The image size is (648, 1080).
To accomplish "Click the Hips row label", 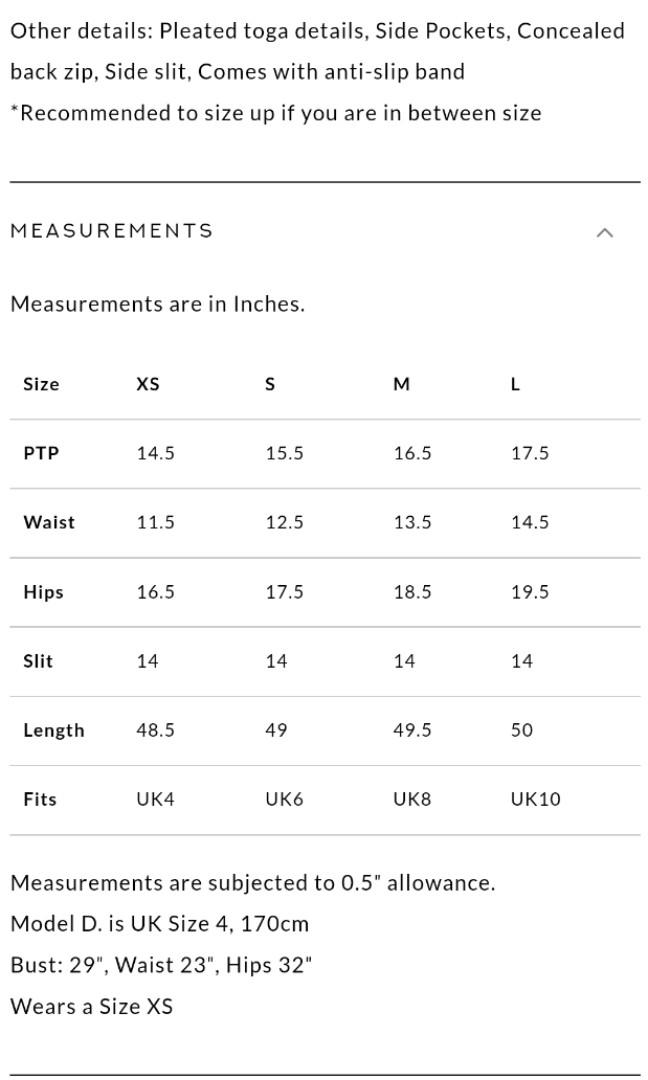I will (43, 592).
